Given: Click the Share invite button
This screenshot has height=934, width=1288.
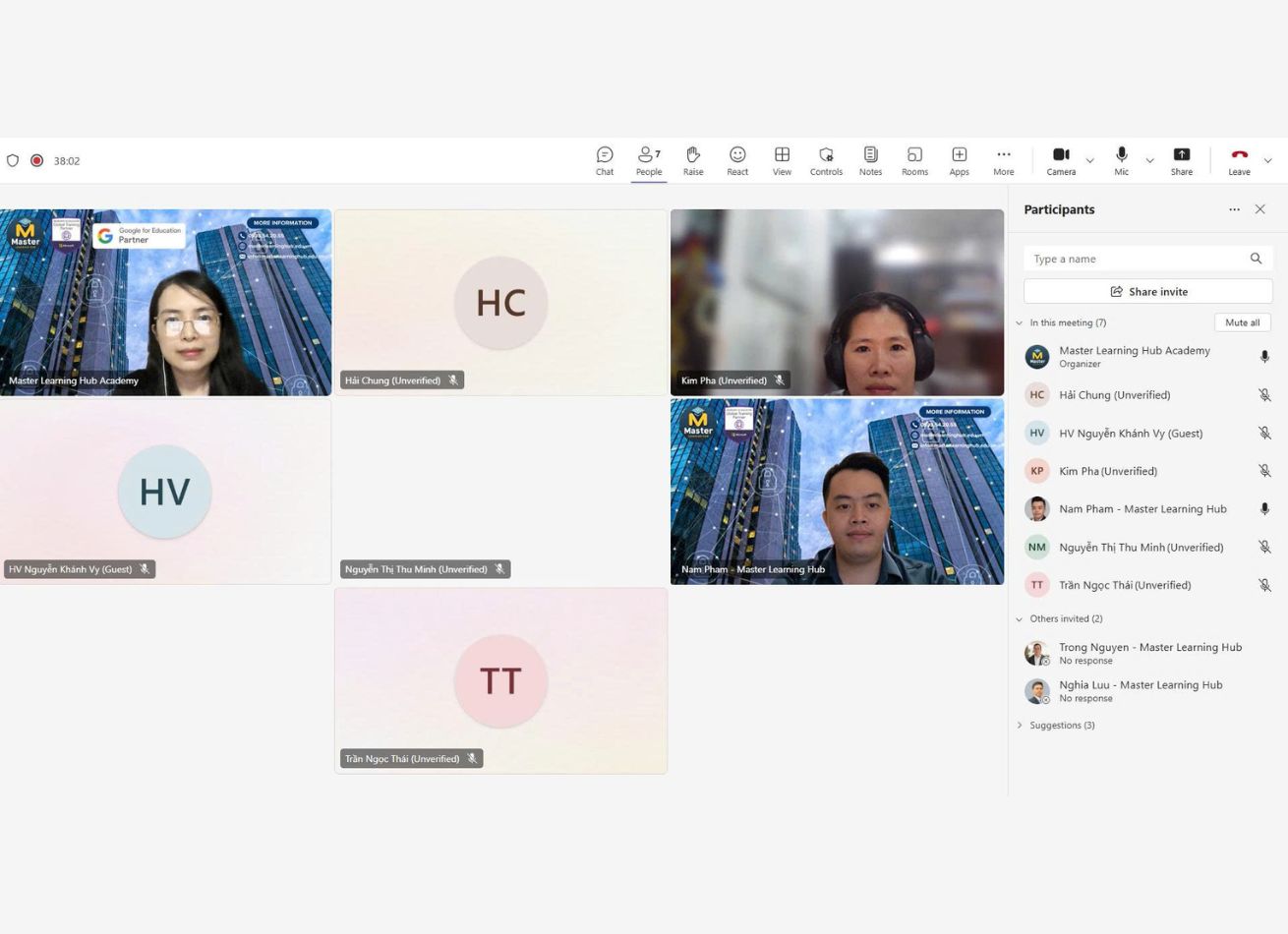Looking at the screenshot, I should pos(1147,292).
